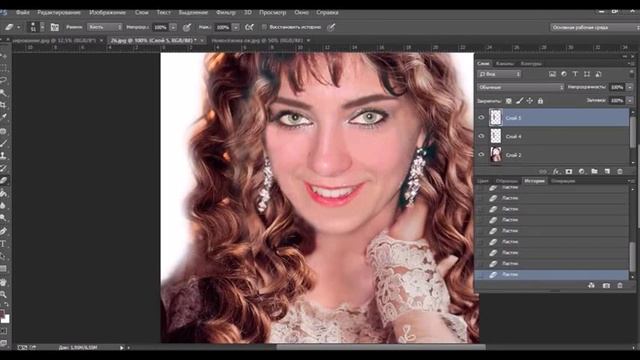Select highlighted Ластик history state
640x360 pixels.
(552, 275)
